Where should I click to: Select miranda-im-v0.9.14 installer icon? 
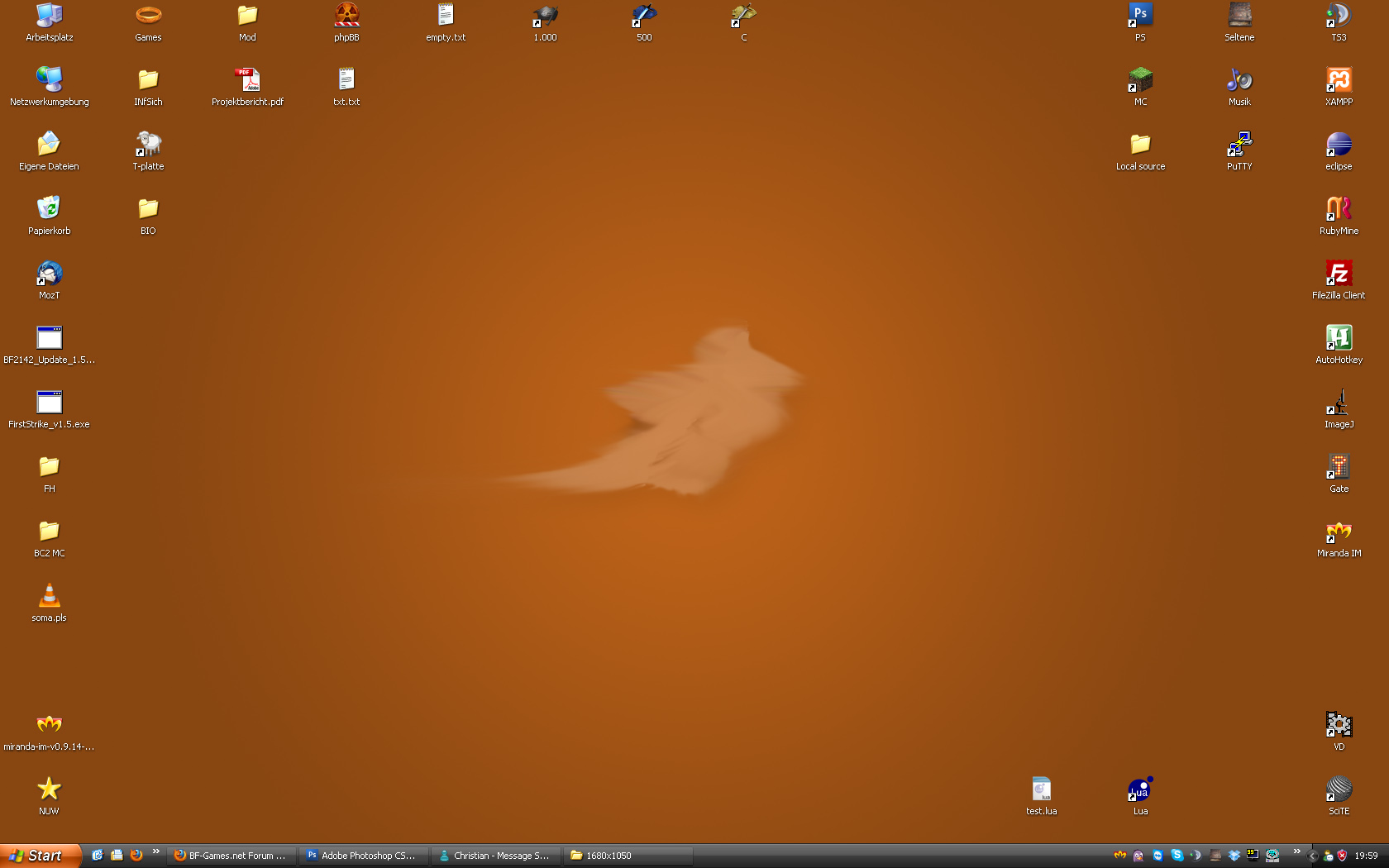[x=50, y=731]
